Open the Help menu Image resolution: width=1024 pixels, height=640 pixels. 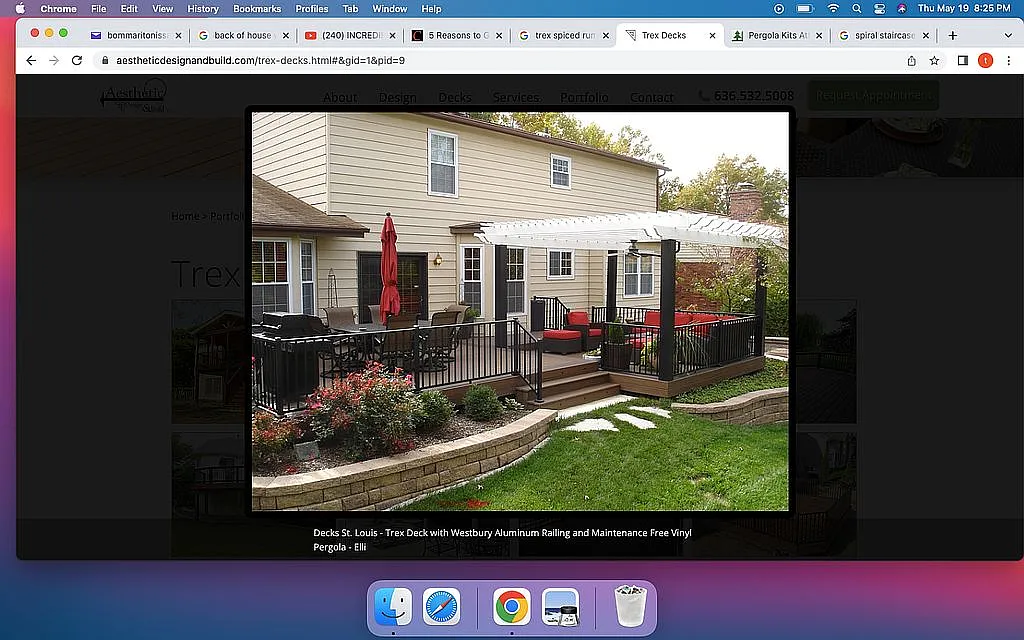[x=431, y=8]
